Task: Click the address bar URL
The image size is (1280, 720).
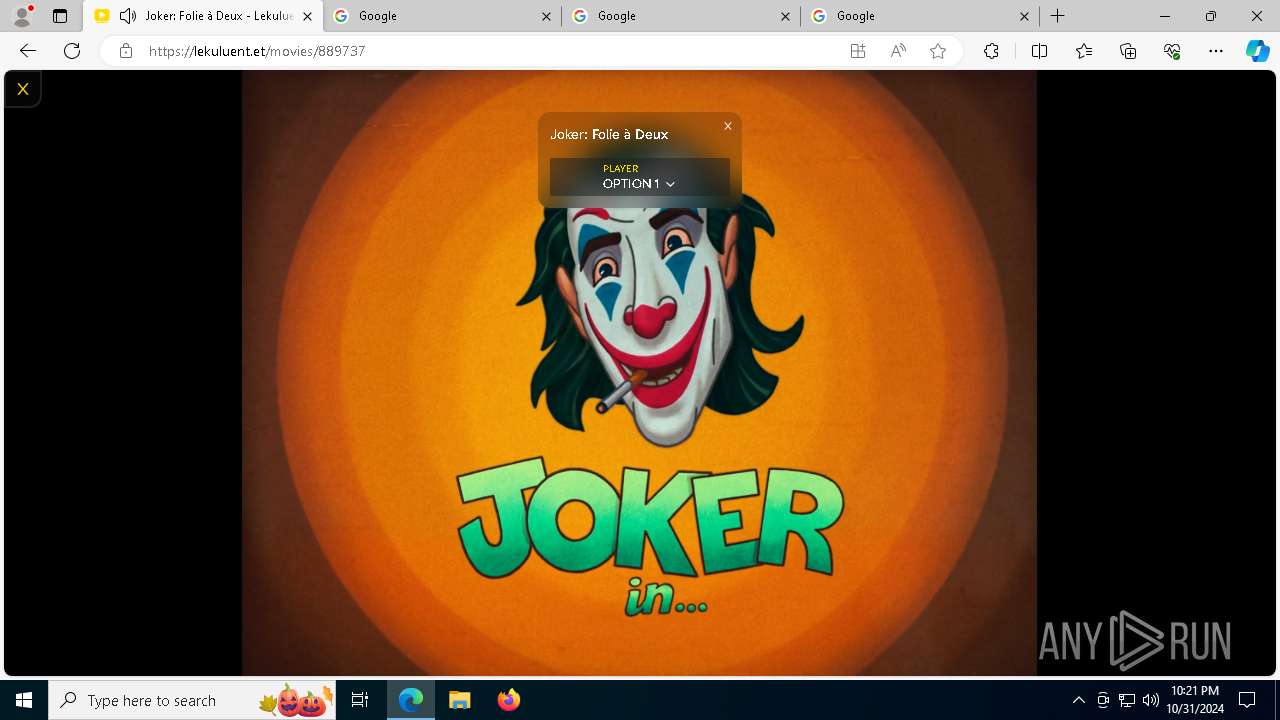Action: [x=257, y=51]
